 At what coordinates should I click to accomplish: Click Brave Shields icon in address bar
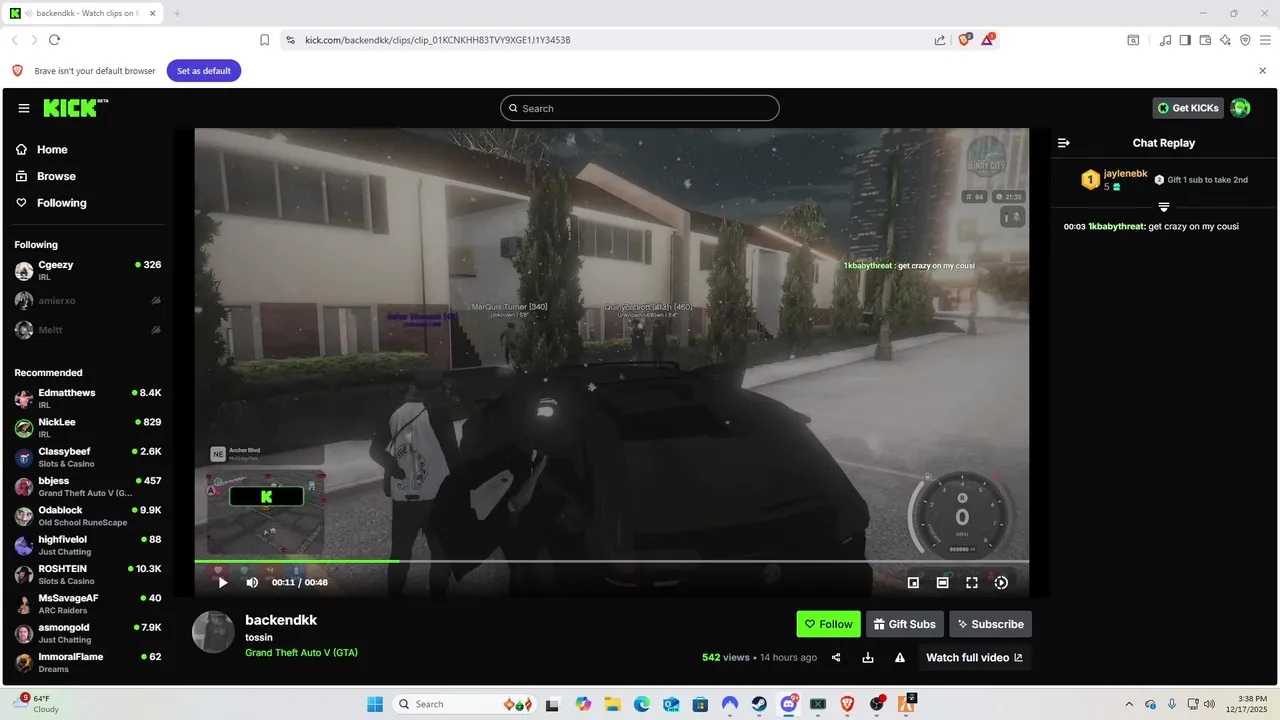pos(965,40)
